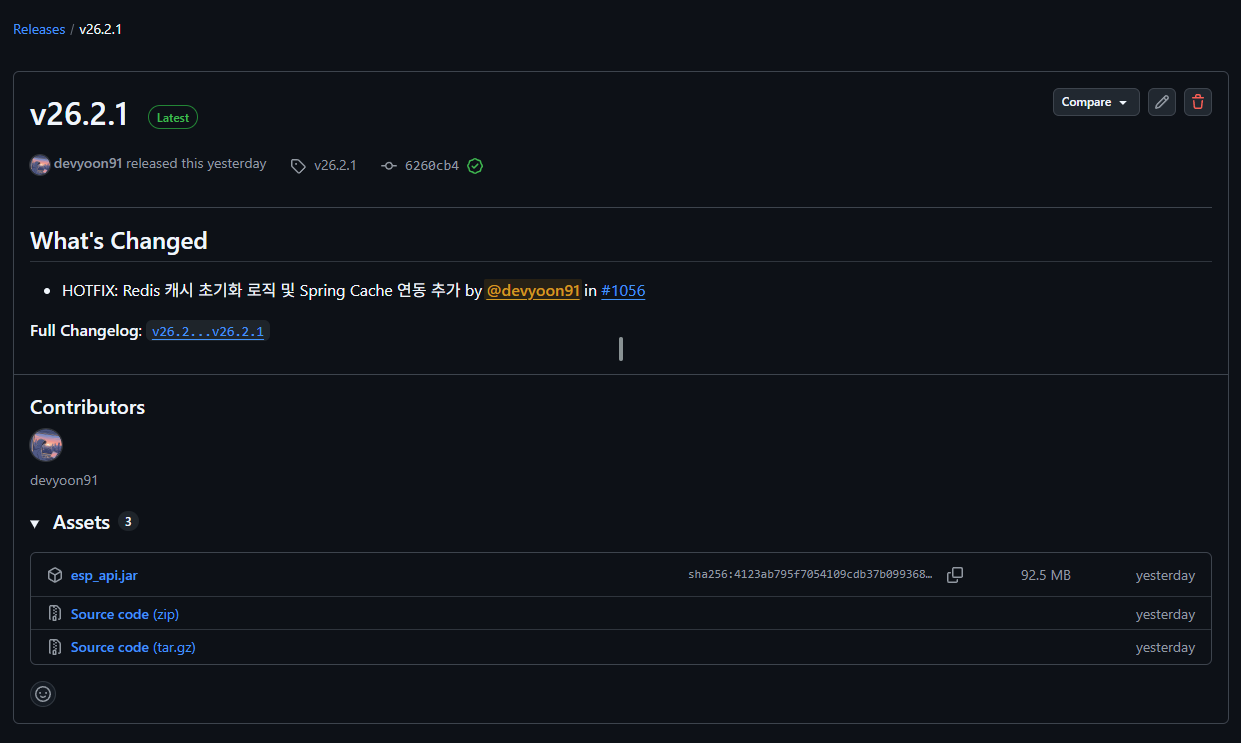The height and width of the screenshot is (743, 1241).
Task: Open the v26.2.1 tag link
Action: (x=335, y=165)
